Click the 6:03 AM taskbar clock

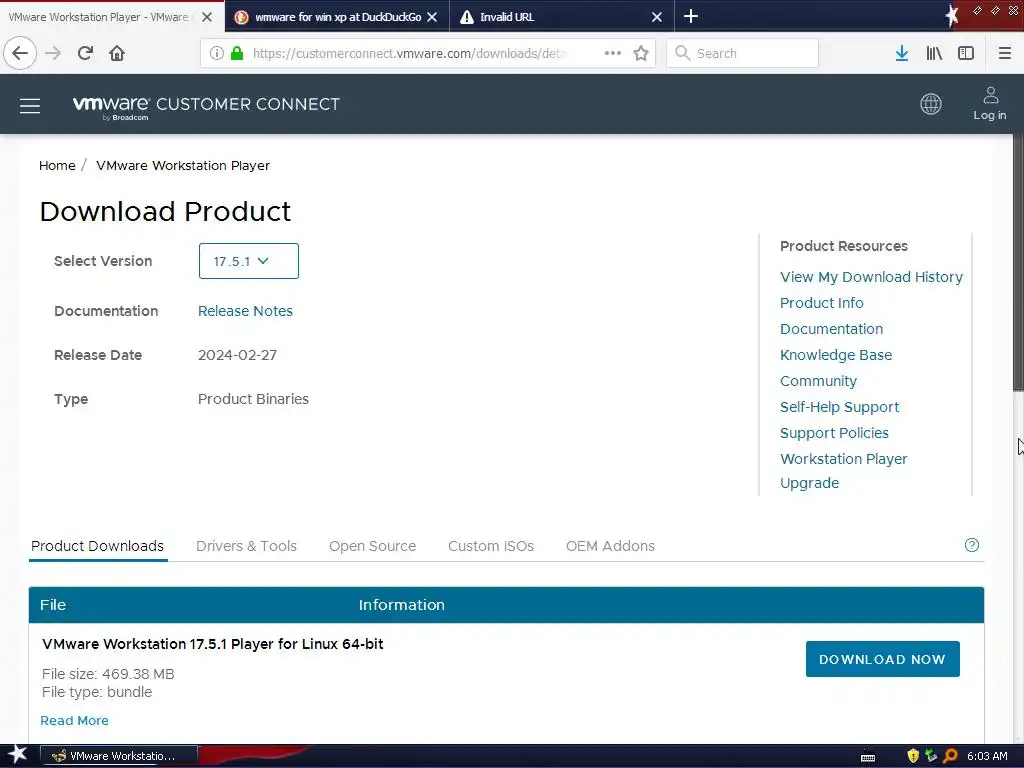click(987, 756)
